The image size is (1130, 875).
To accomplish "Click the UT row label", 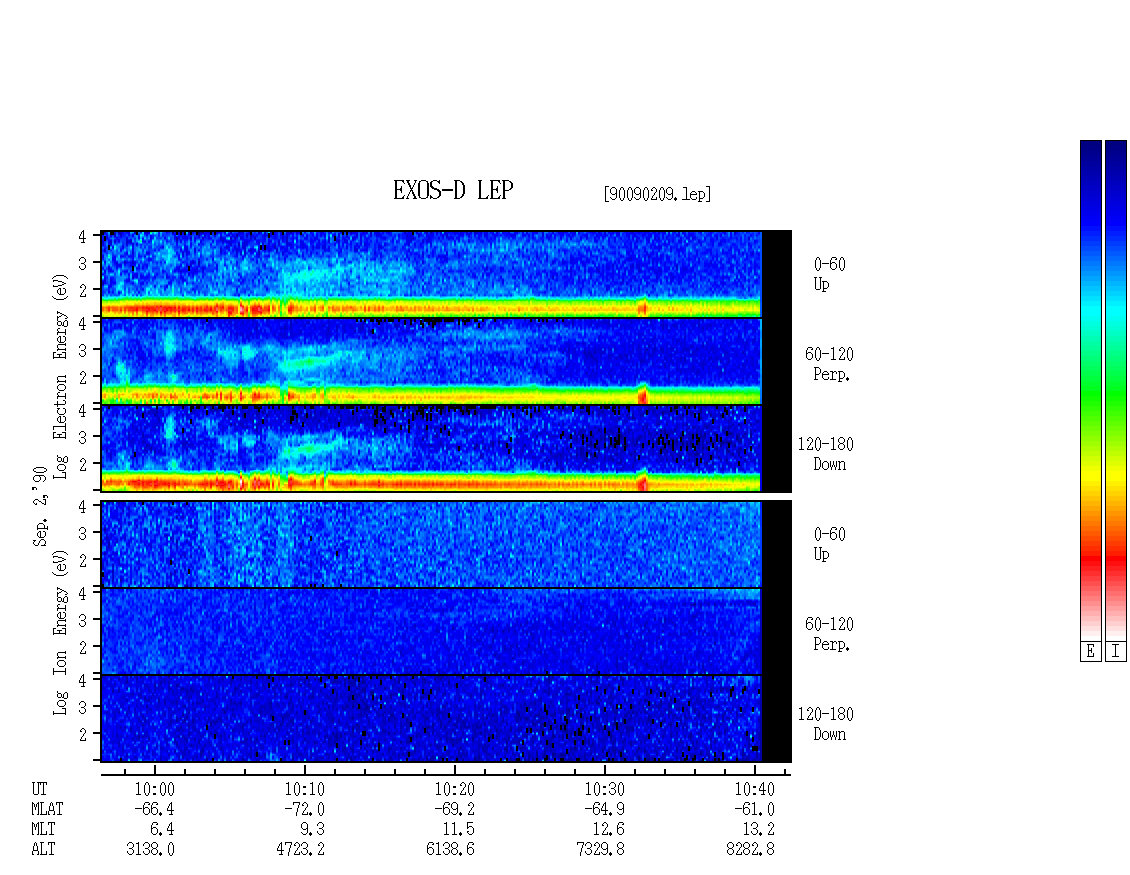I will (39, 789).
